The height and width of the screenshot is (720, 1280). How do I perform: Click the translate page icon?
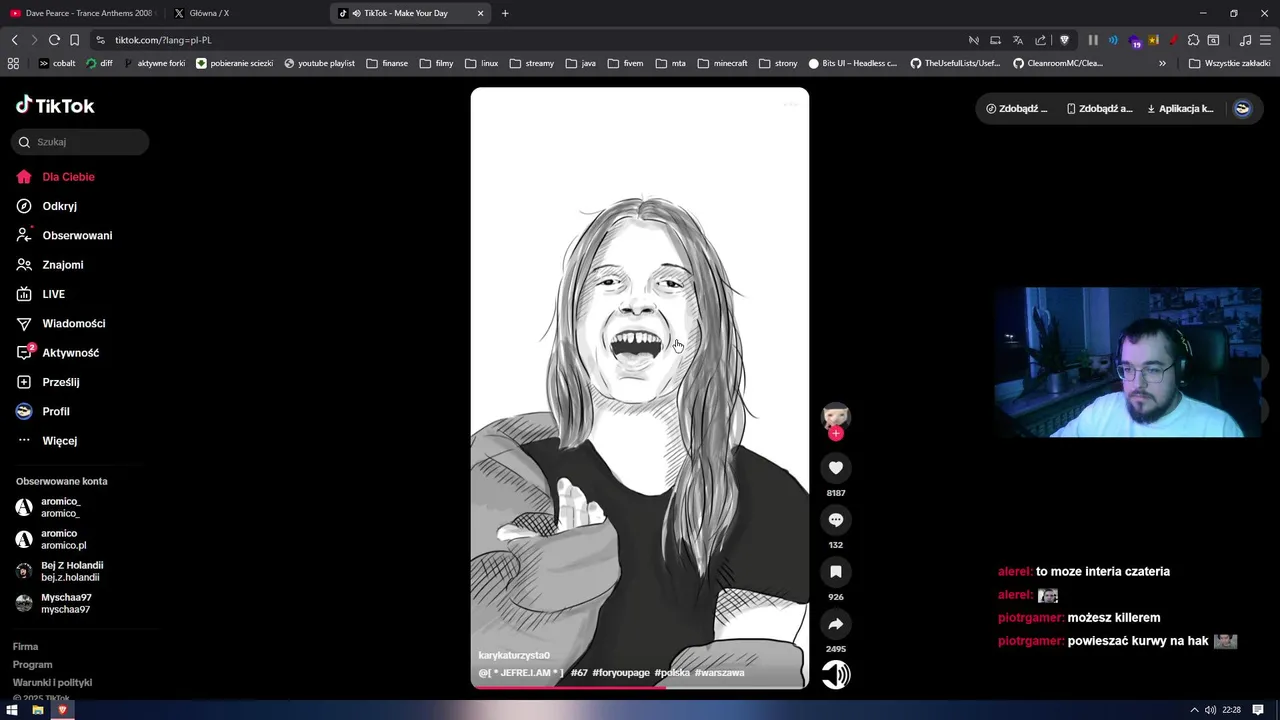coord(1018,40)
